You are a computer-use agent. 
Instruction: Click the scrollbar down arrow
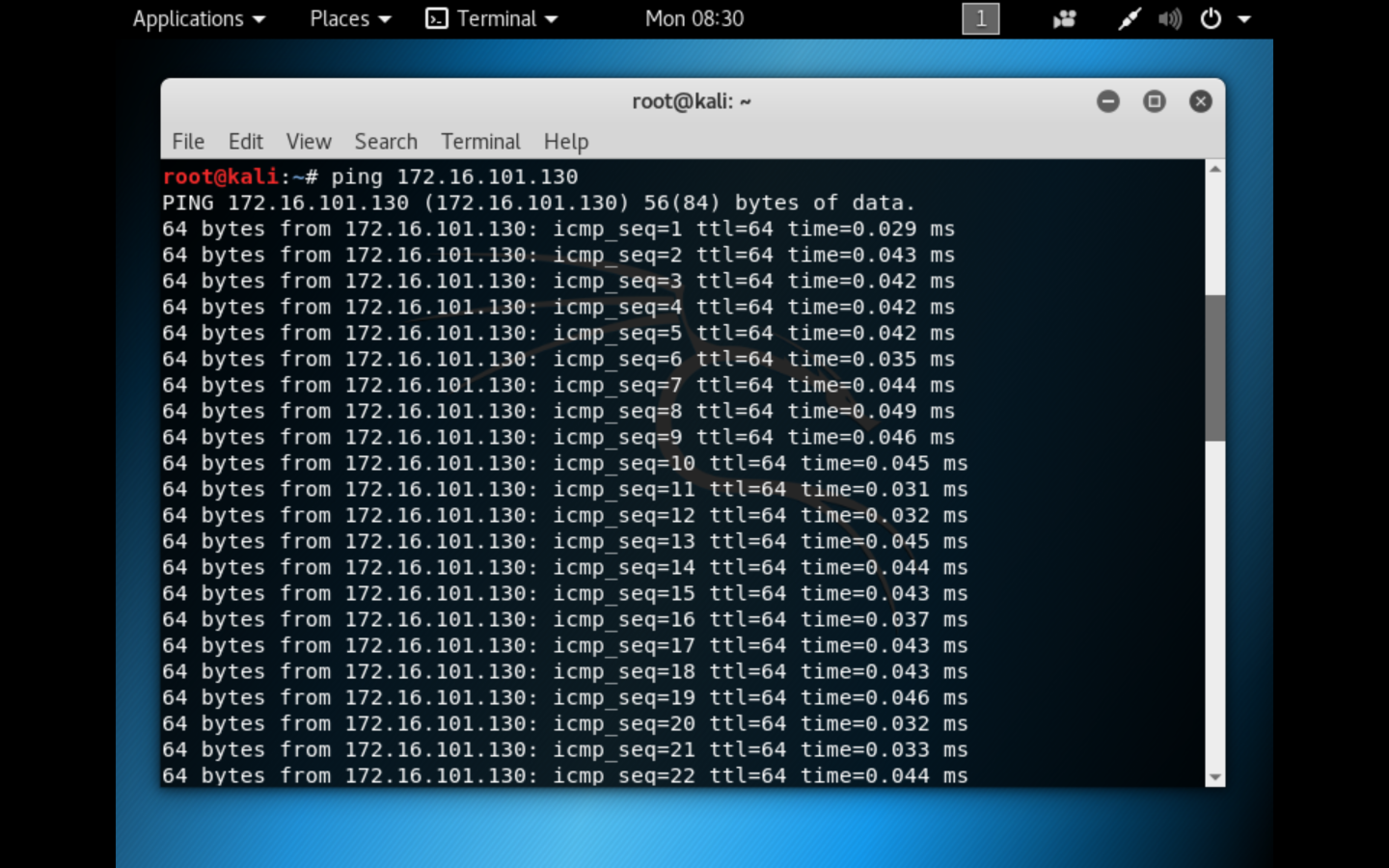(1214, 777)
